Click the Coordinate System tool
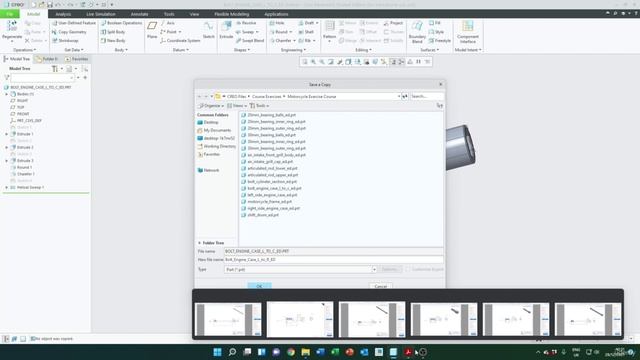640x360 pixels. [x=180, y=41]
